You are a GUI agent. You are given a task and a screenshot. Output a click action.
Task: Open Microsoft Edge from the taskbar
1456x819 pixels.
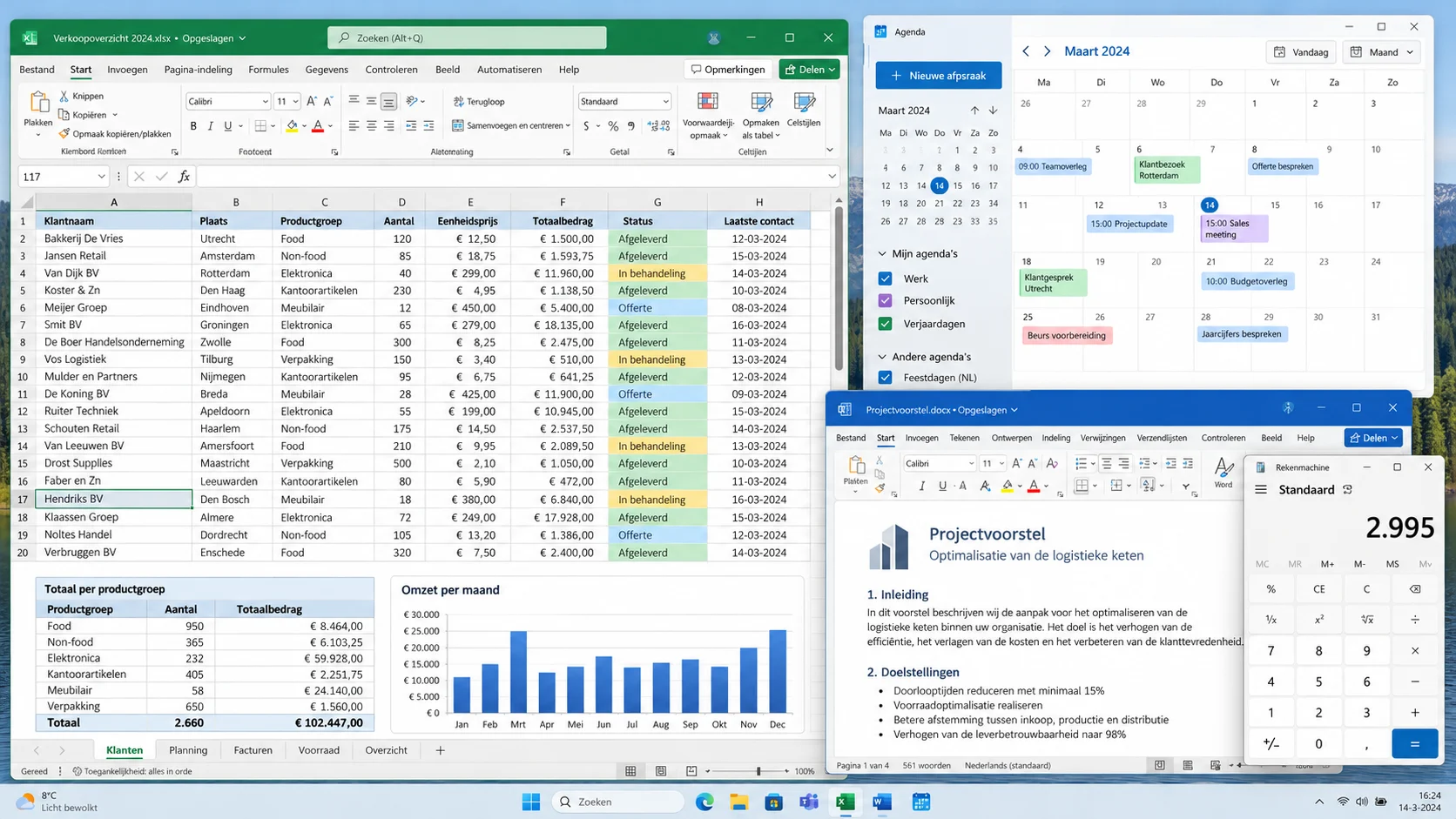coord(704,802)
